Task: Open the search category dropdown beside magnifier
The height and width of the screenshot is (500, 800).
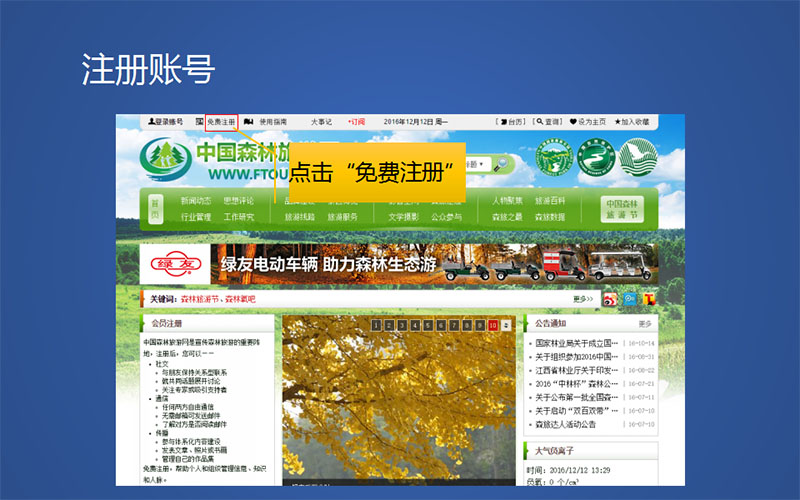Action: tap(480, 163)
